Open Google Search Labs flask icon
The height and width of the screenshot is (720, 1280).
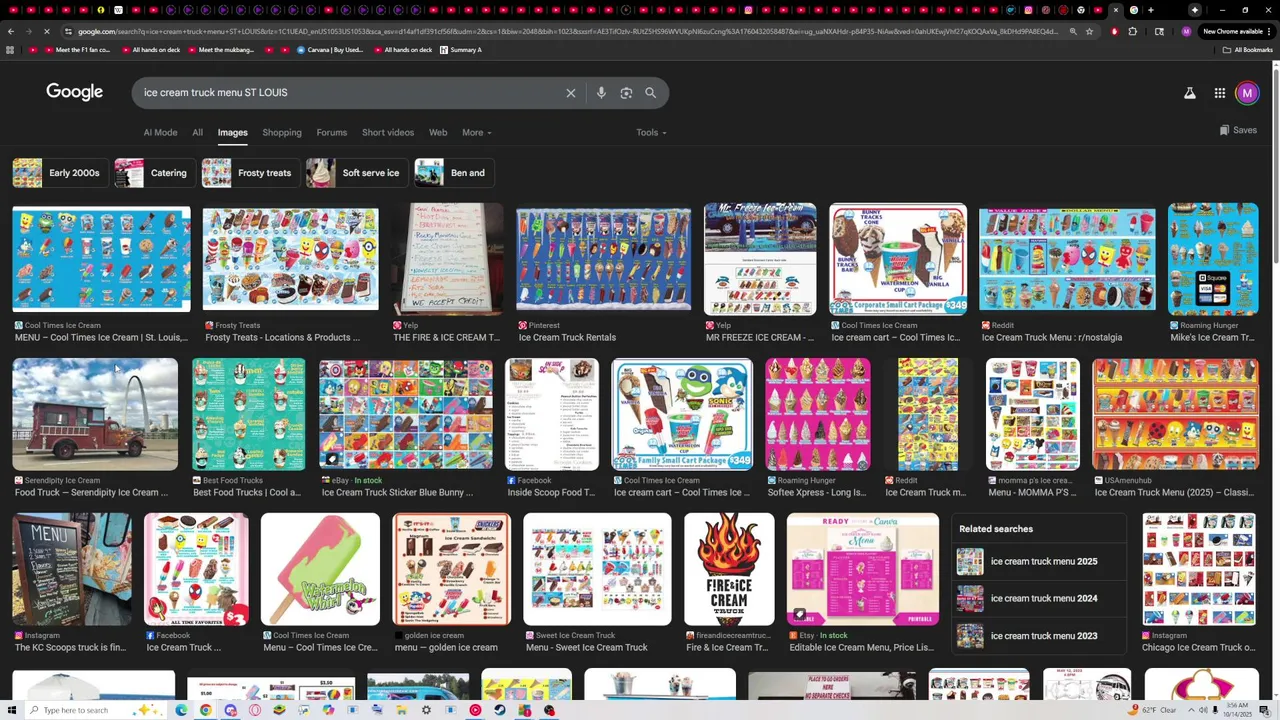click(1190, 93)
